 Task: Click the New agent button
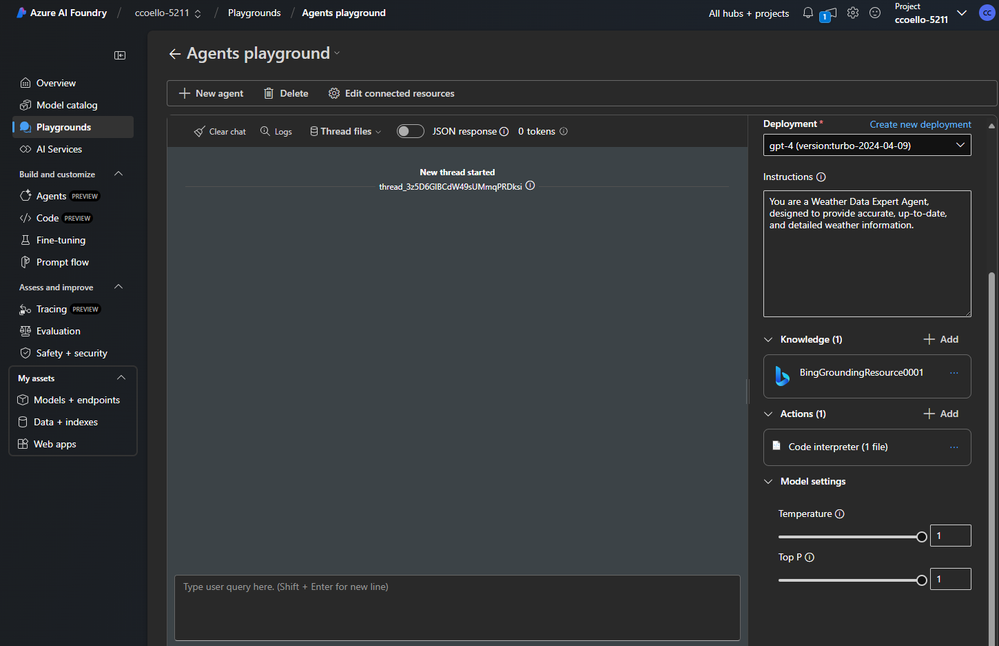tap(211, 94)
